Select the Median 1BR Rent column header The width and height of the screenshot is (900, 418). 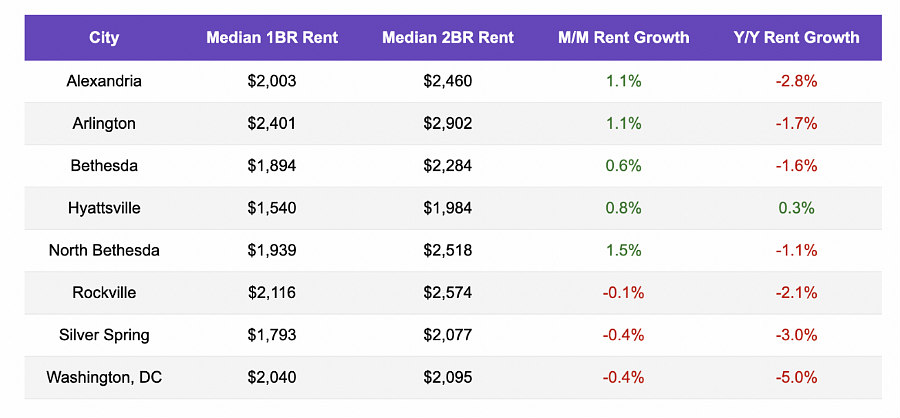click(272, 38)
